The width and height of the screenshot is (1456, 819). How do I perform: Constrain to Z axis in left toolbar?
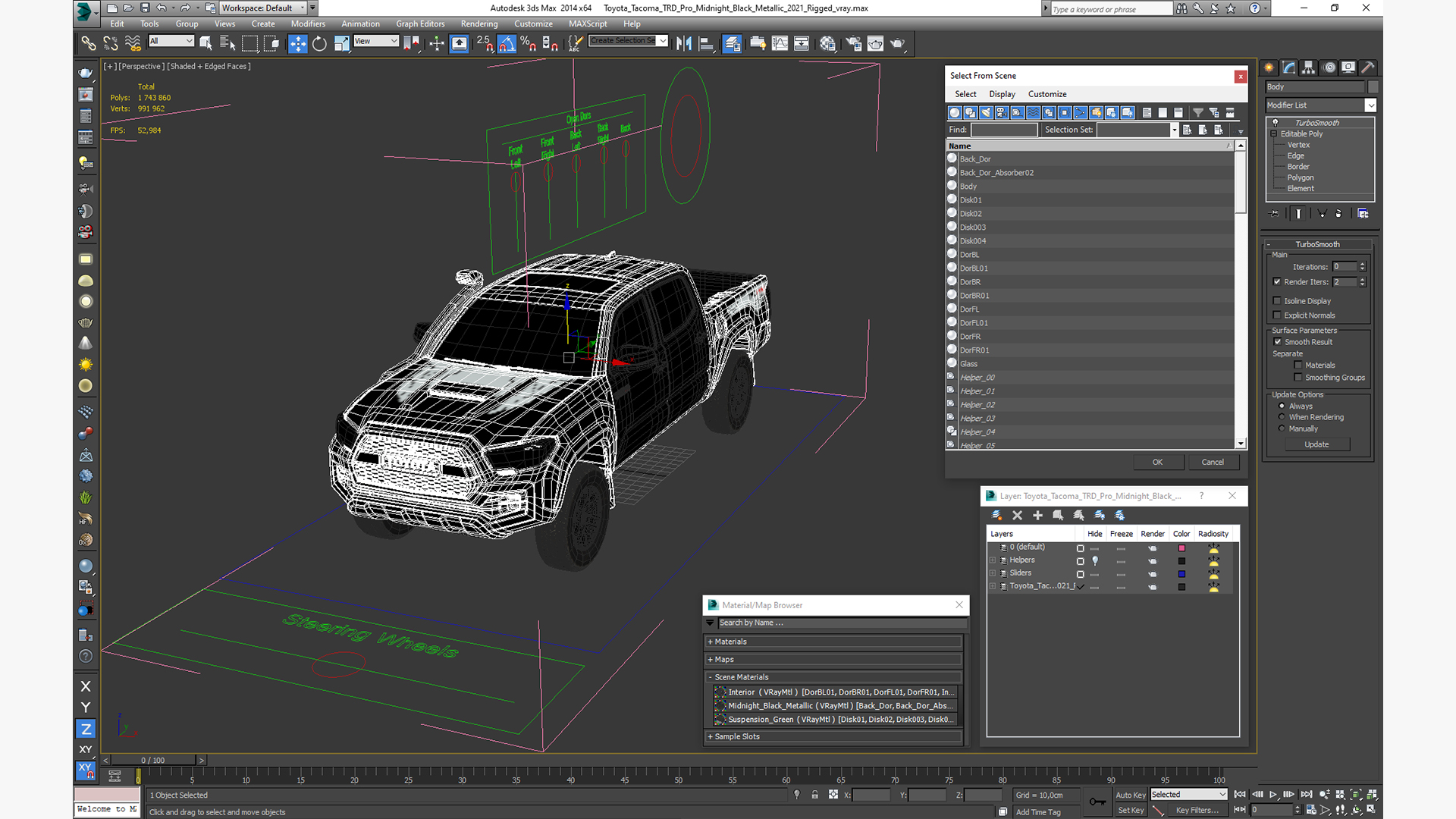(86, 729)
